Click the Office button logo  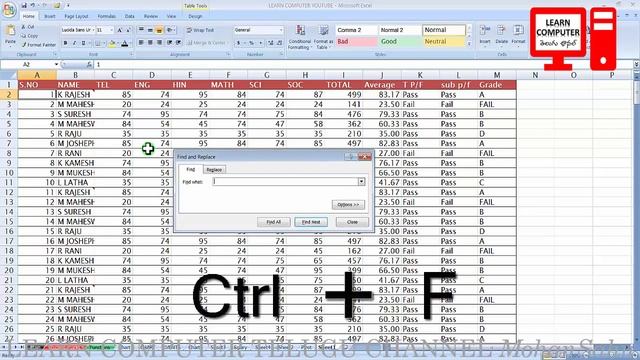pyautogui.click(x=8, y=10)
